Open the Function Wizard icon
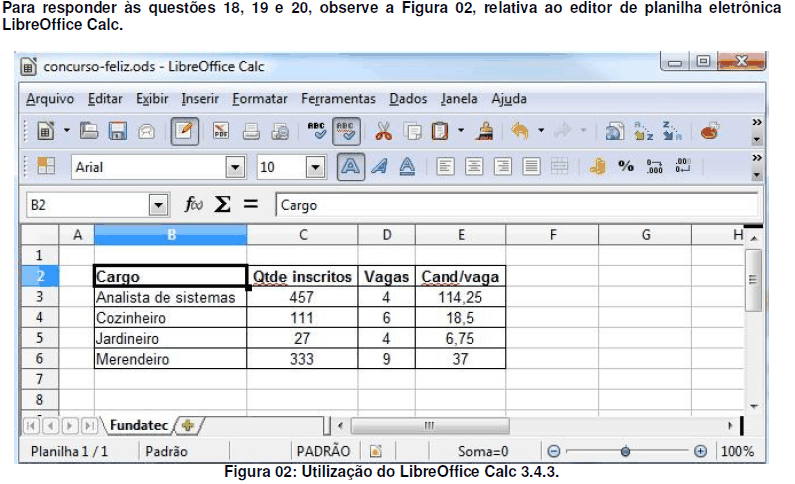795x484 pixels. click(x=194, y=205)
